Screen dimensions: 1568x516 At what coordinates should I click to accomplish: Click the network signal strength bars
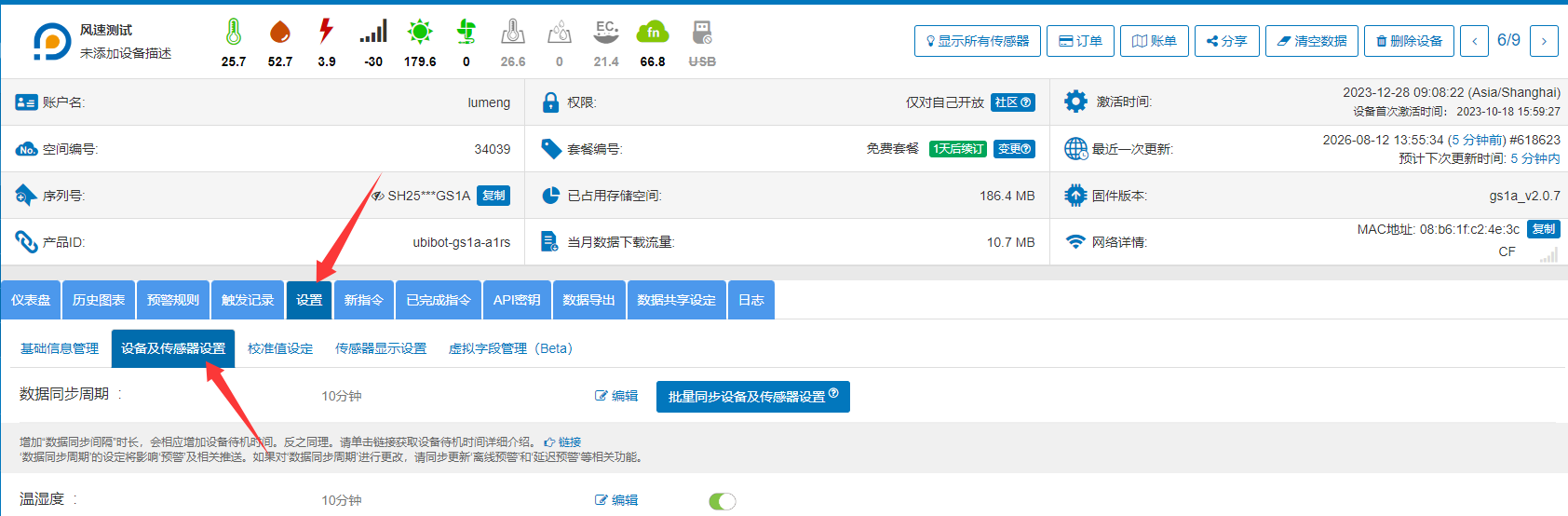click(x=1548, y=253)
